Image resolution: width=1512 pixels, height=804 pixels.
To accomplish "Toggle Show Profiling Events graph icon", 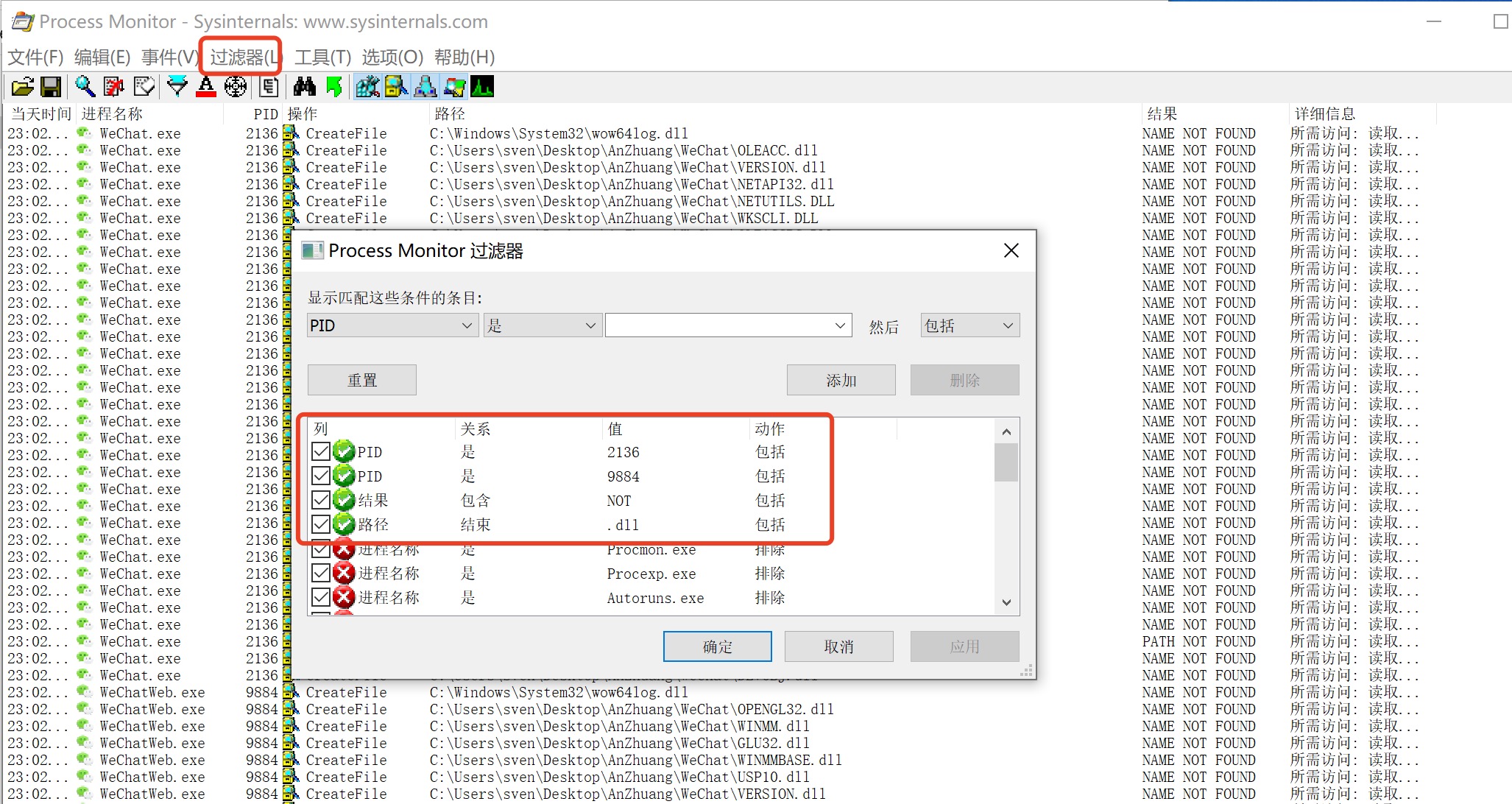I will 482,87.
